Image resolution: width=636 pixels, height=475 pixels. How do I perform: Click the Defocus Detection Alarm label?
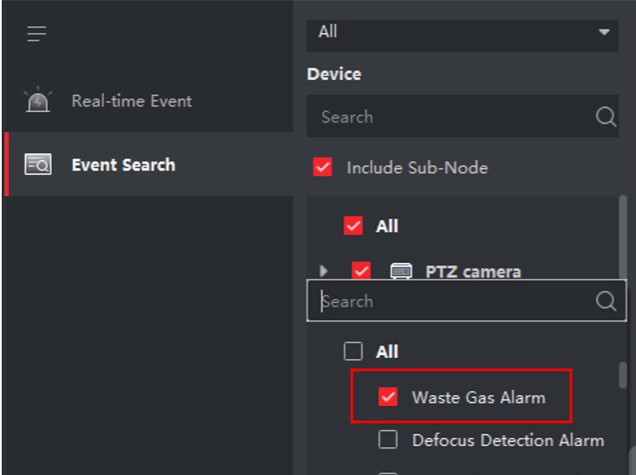(507, 440)
